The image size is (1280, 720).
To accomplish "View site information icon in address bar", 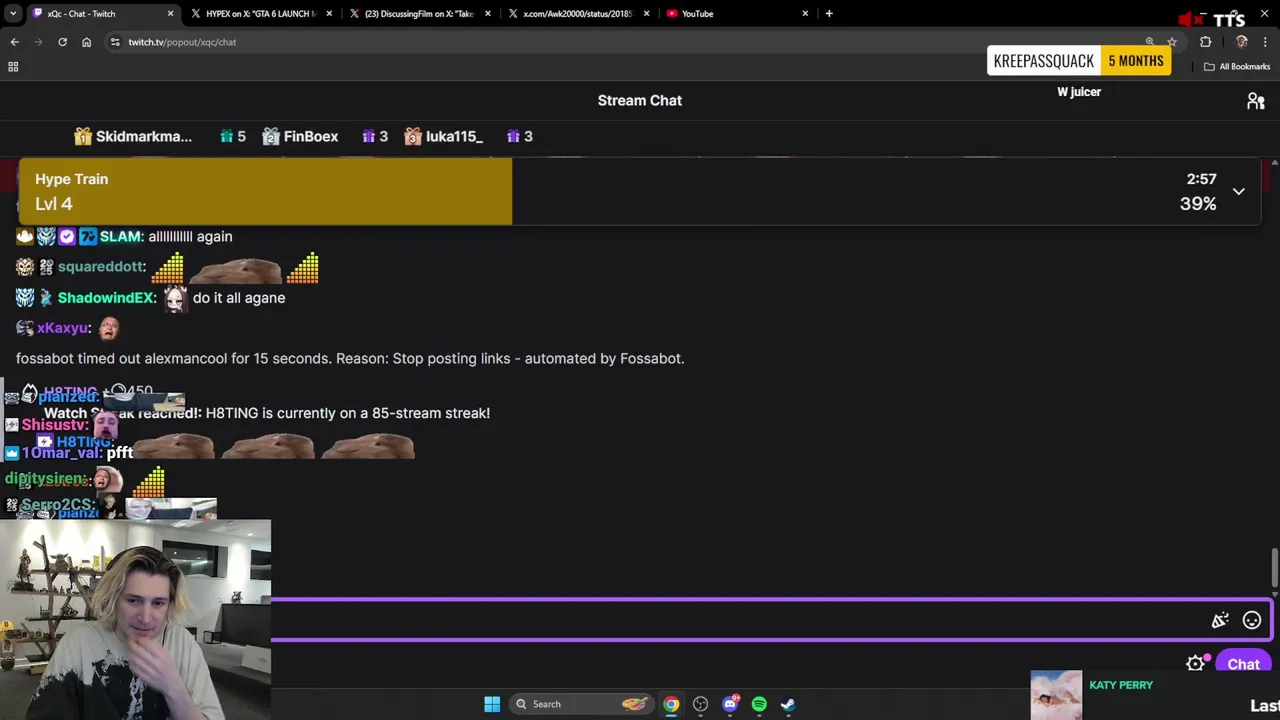I will 115,42.
